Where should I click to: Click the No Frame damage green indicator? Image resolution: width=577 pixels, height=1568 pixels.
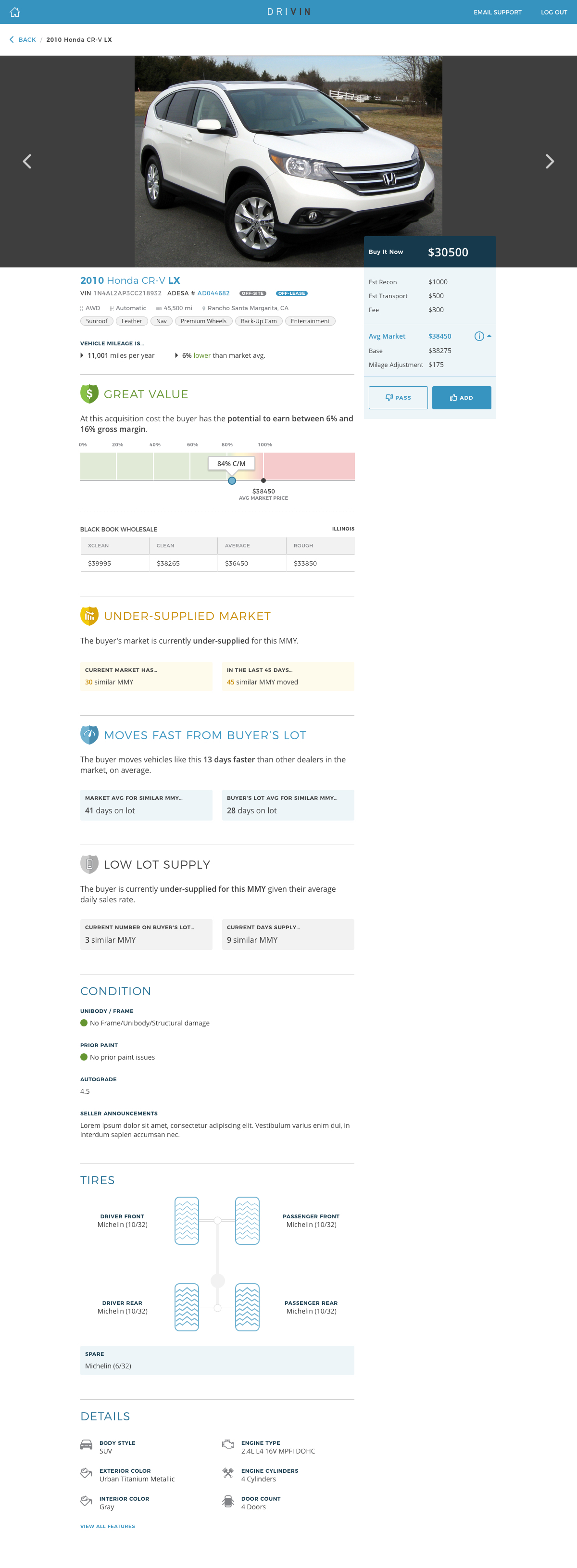point(84,1023)
